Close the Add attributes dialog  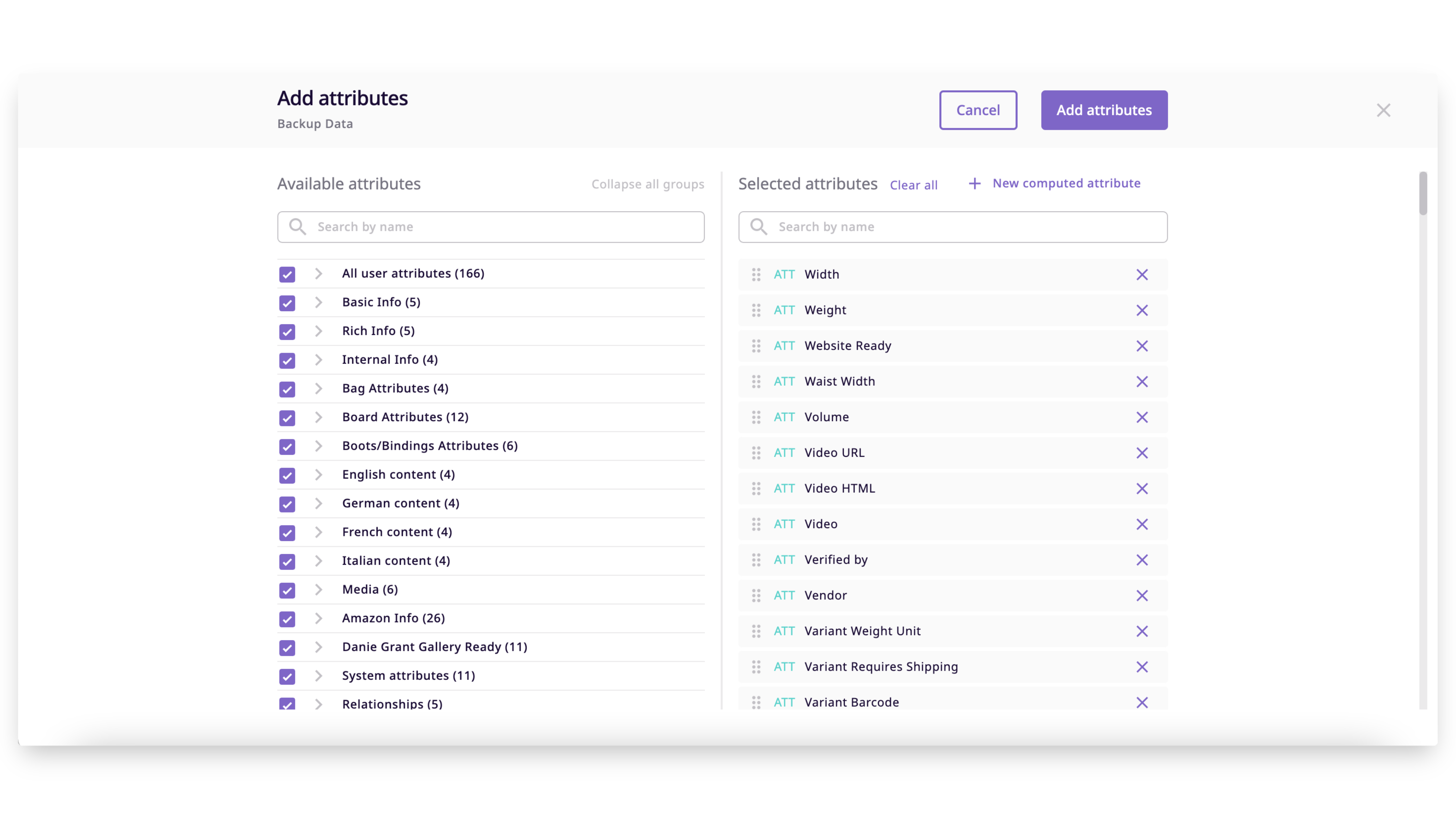(1383, 110)
